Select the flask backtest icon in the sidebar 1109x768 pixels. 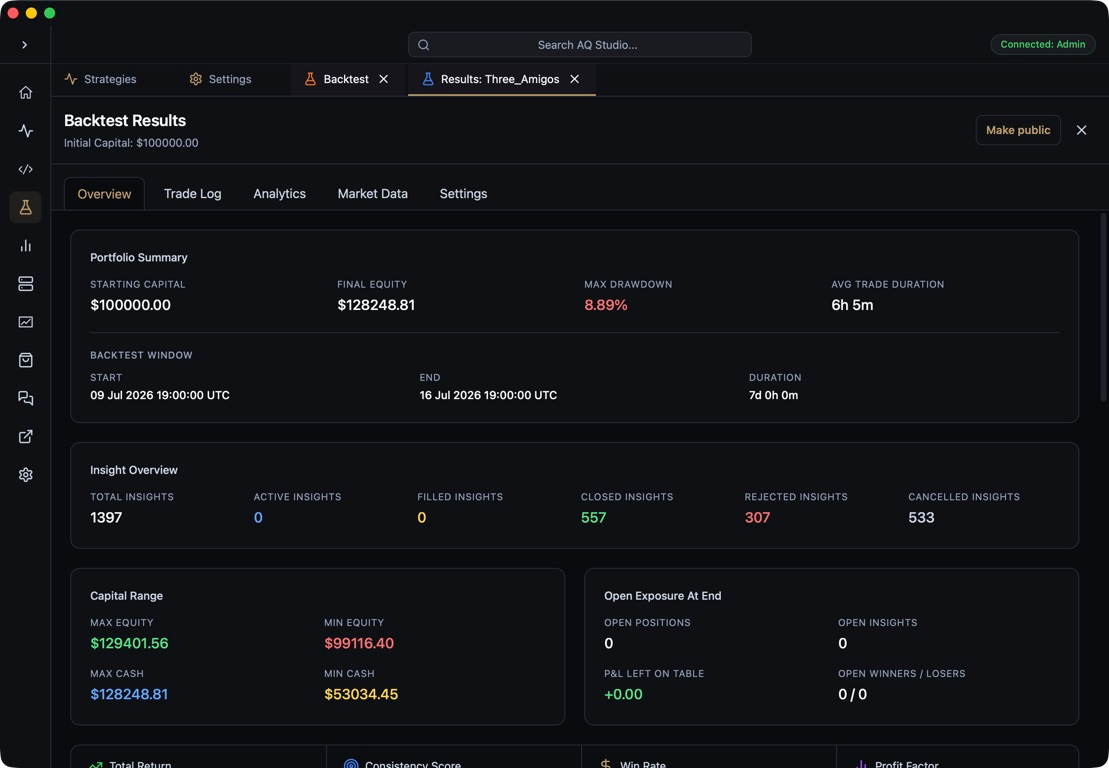tap(25, 207)
